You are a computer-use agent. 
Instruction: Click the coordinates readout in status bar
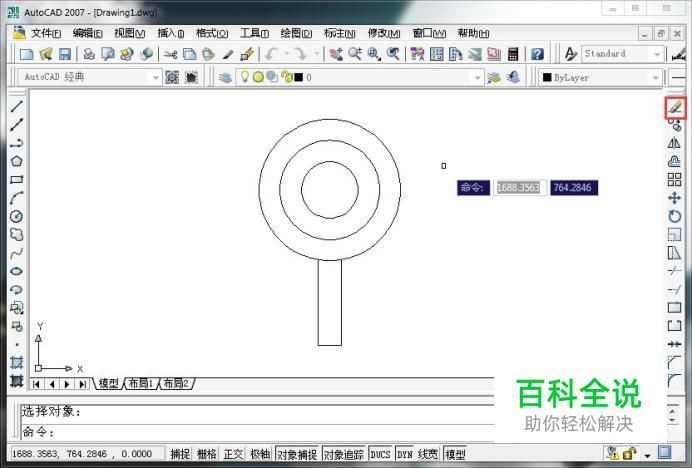coord(82,454)
